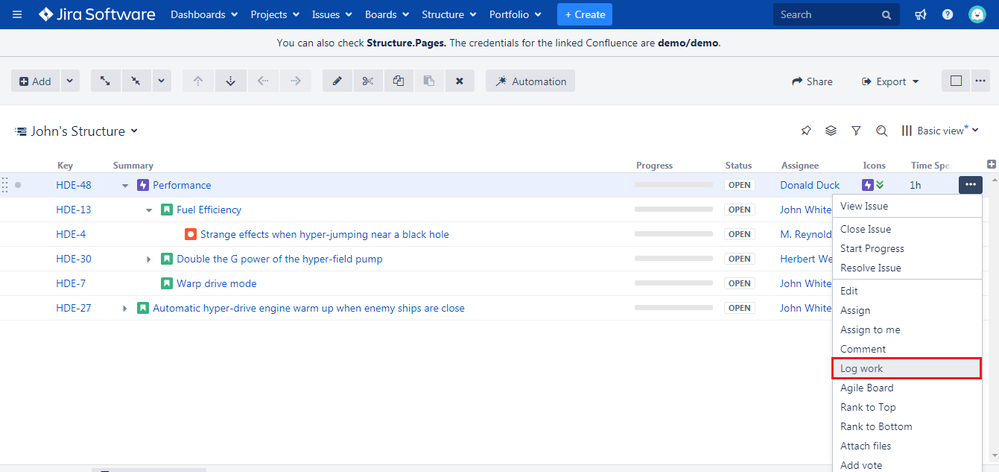
Task: Select Rank to Top menu entry
Action: (x=907, y=407)
